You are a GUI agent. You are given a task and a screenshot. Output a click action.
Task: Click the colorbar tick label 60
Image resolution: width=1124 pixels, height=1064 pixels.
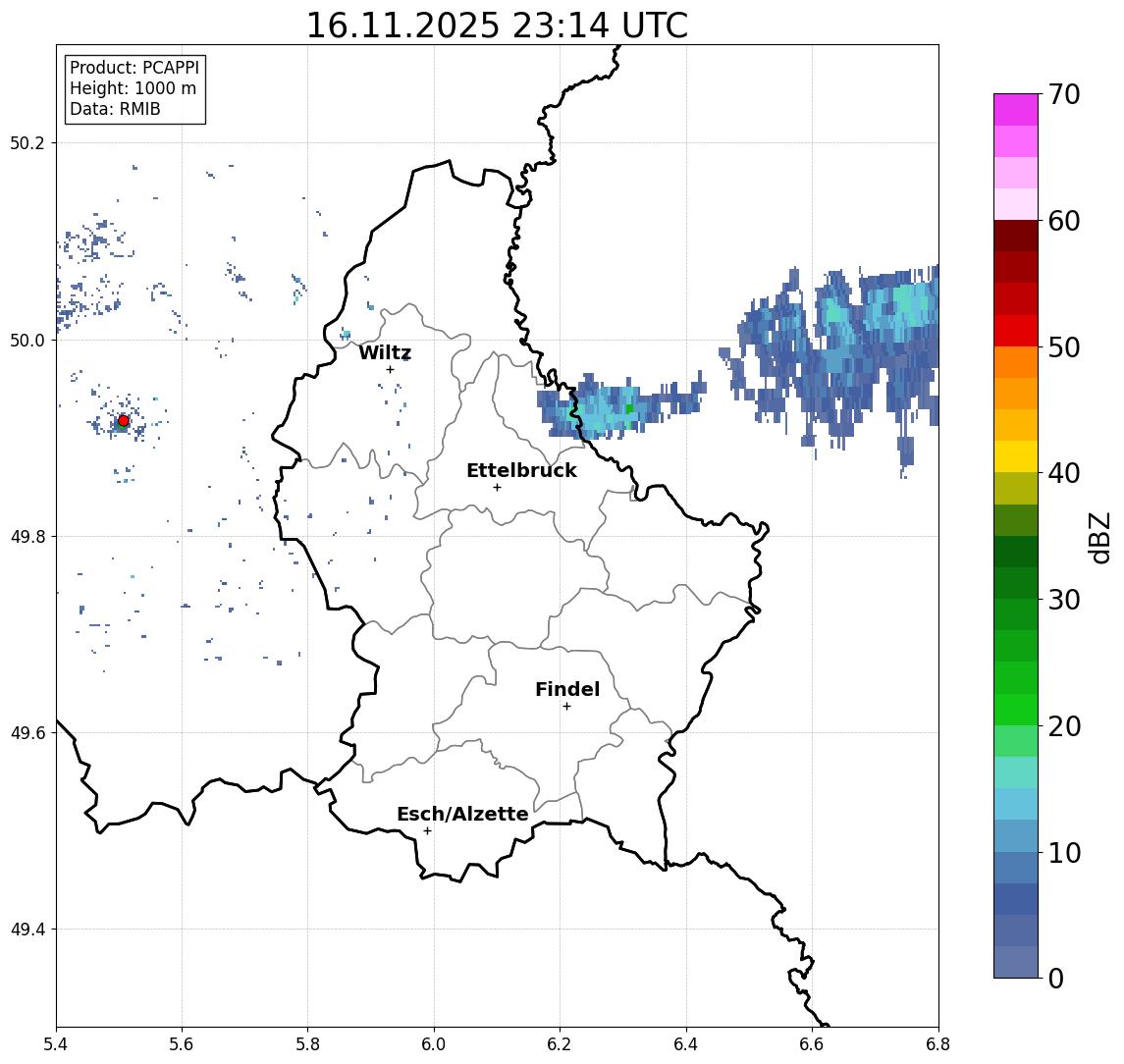point(1064,221)
